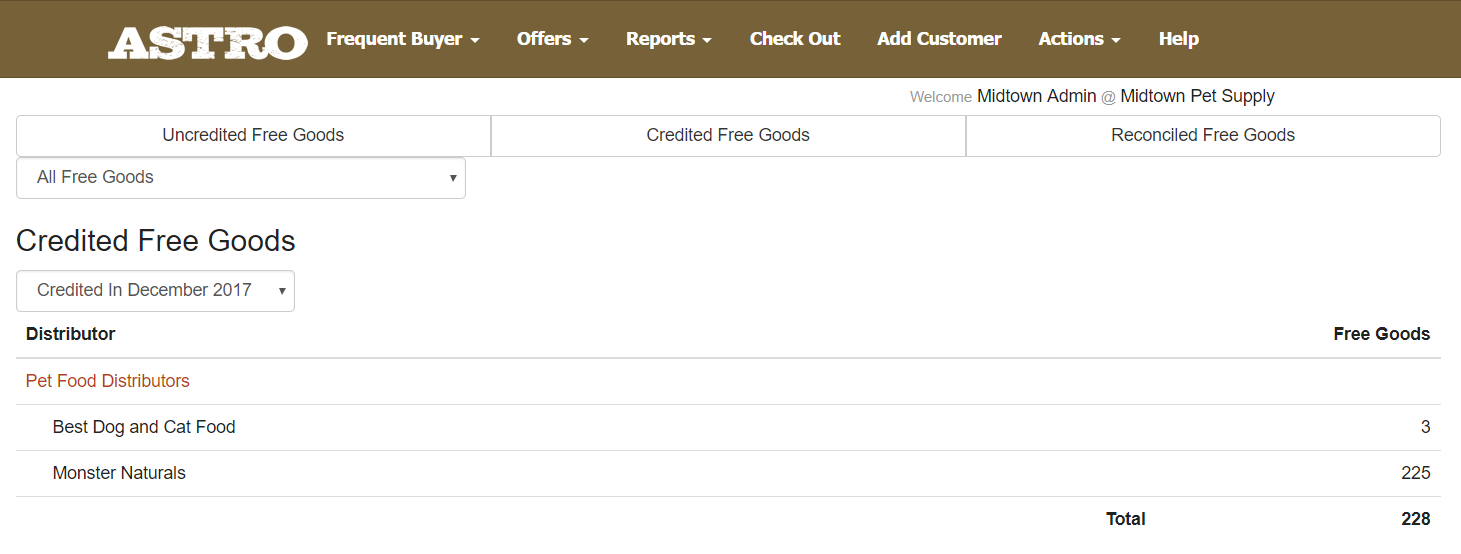Open the All Free Goods selector
The image size is (1461, 554).
pyautogui.click(x=241, y=177)
